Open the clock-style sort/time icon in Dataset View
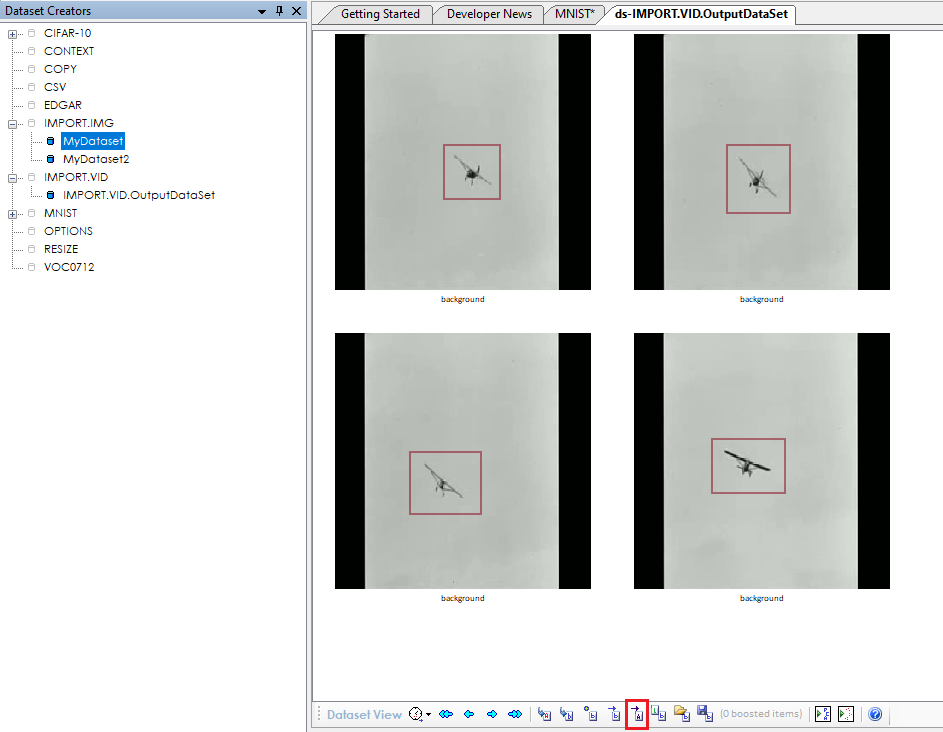This screenshot has width=943, height=732. click(x=416, y=714)
